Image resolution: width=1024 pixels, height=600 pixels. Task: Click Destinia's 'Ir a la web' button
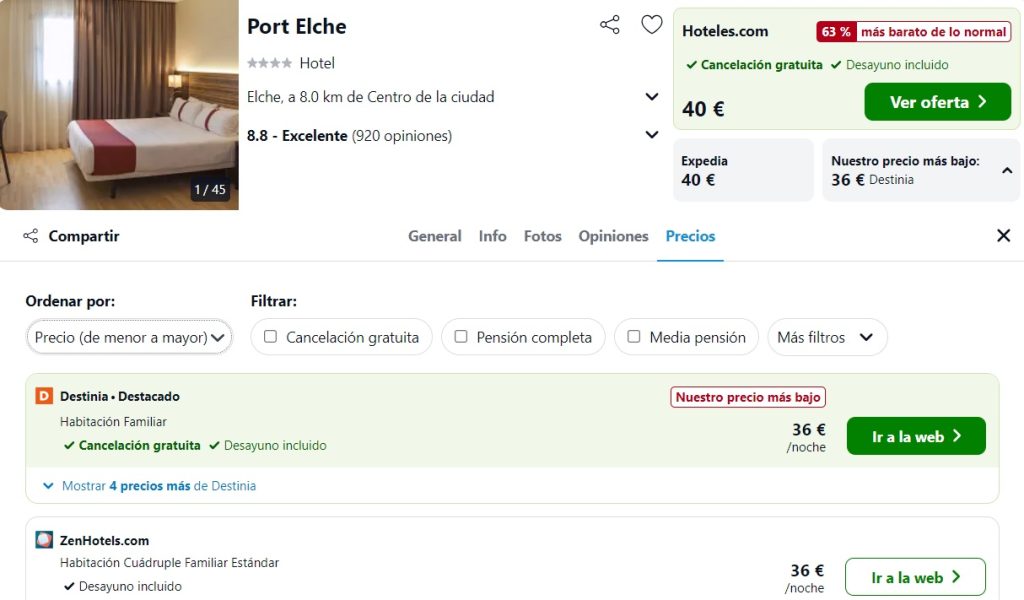[916, 436]
